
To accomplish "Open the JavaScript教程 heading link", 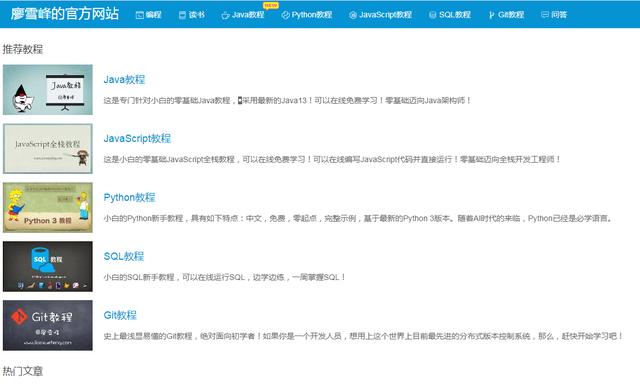I will point(137,138).
